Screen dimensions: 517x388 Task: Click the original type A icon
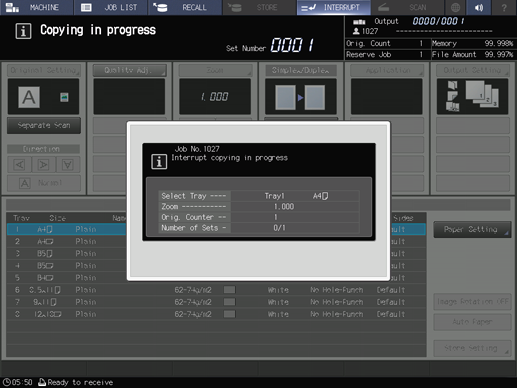pyautogui.click(x=29, y=97)
